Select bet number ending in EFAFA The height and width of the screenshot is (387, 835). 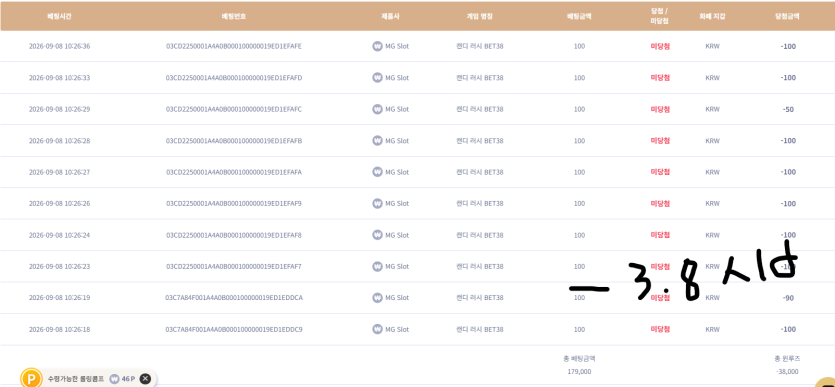click(x=234, y=172)
